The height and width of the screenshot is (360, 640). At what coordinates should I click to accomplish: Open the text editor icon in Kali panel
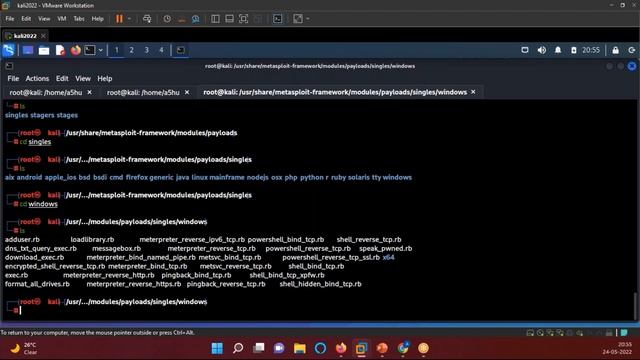[60, 50]
